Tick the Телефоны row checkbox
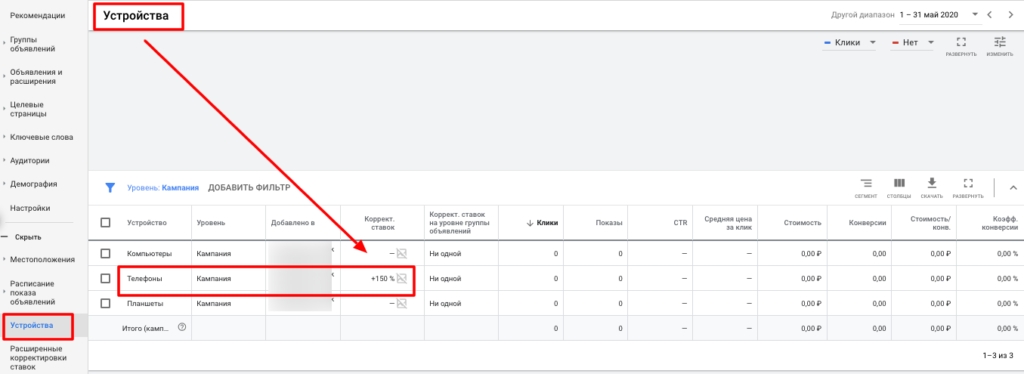 tap(106, 278)
